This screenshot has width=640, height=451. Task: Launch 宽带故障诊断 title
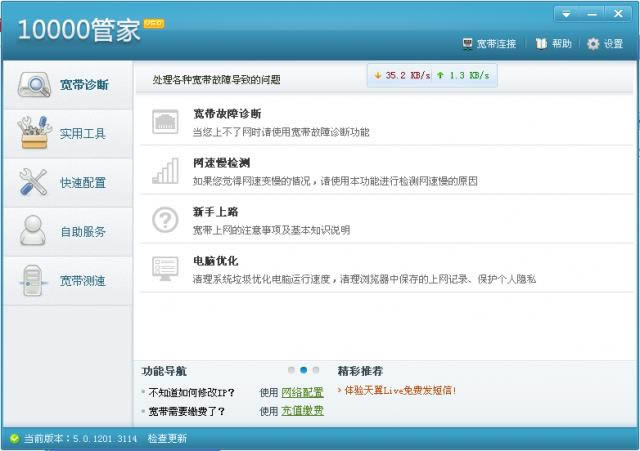tap(227, 114)
